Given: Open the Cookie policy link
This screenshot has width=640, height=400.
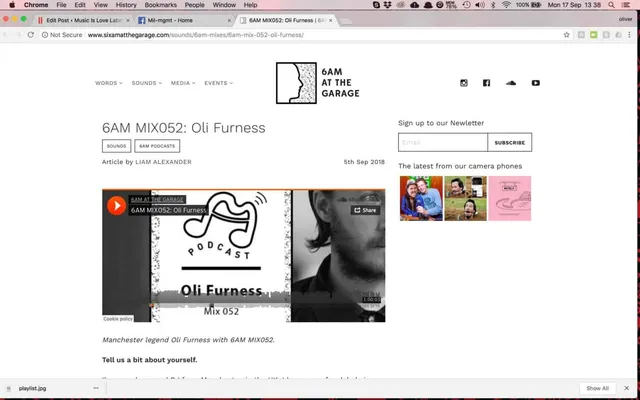Looking at the screenshot, I should pyautogui.click(x=118, y=319).
